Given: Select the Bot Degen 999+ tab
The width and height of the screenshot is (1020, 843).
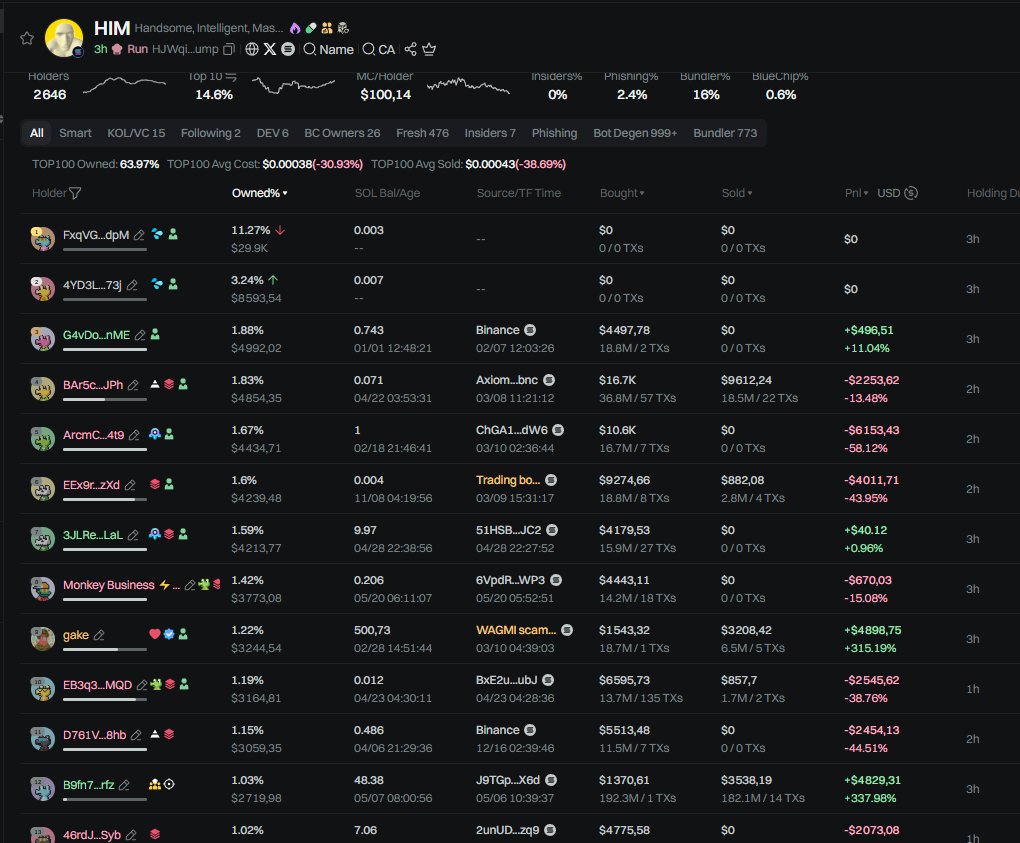Looking at the screenshot, I should [x=635, y=133].
